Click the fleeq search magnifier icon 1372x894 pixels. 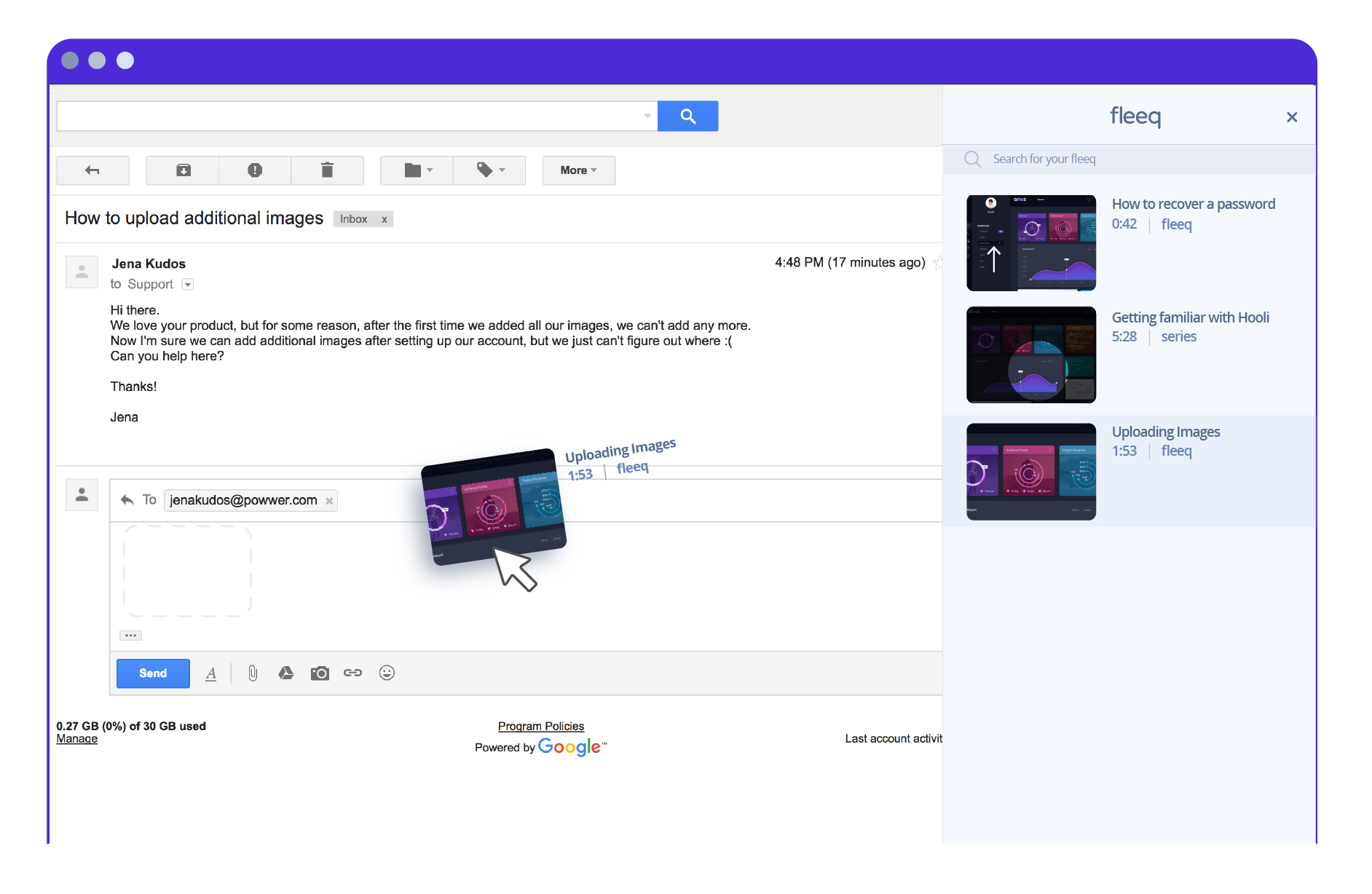coord(973,159)
